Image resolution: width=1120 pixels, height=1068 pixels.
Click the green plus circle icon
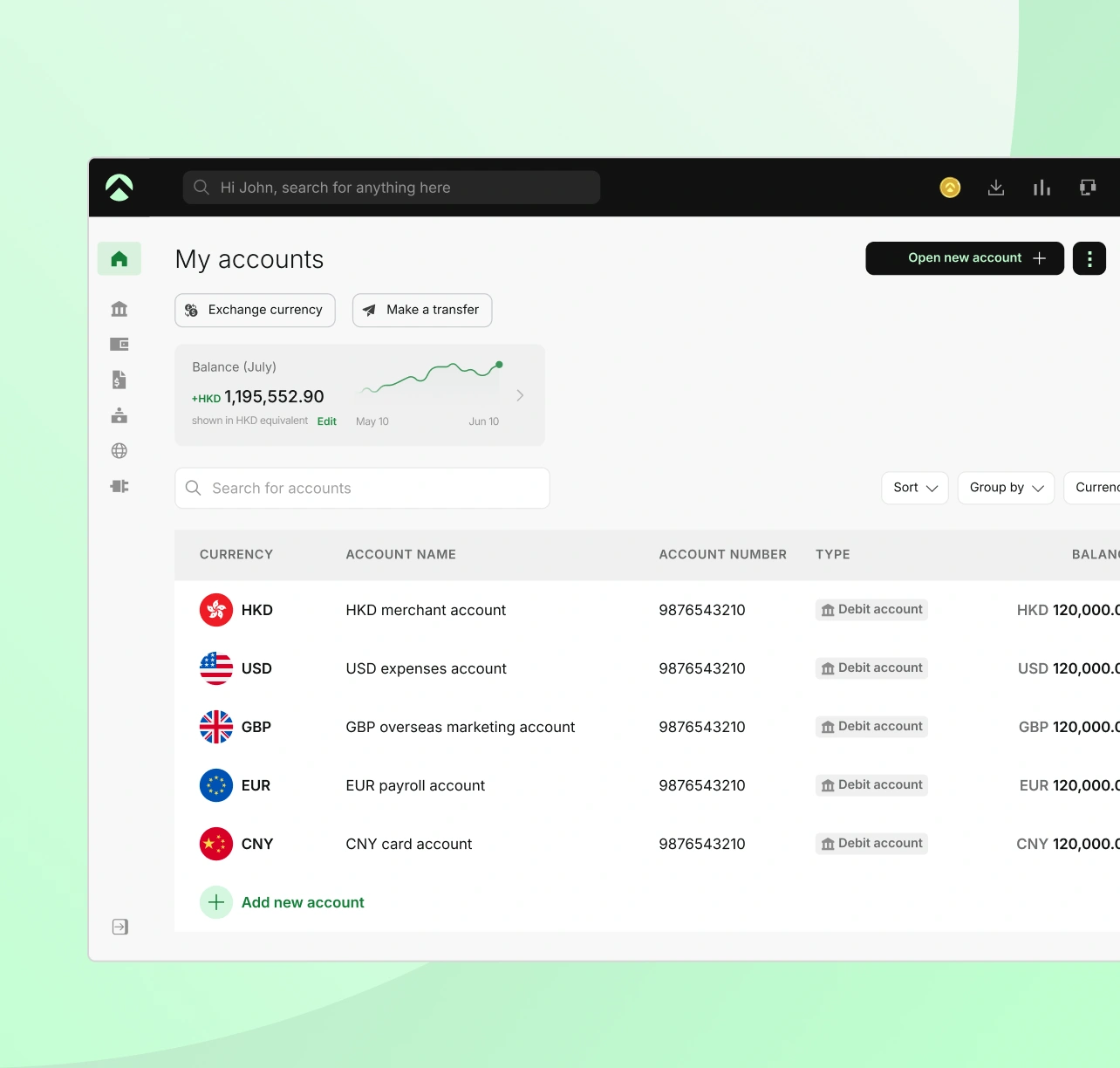point(216,902)
